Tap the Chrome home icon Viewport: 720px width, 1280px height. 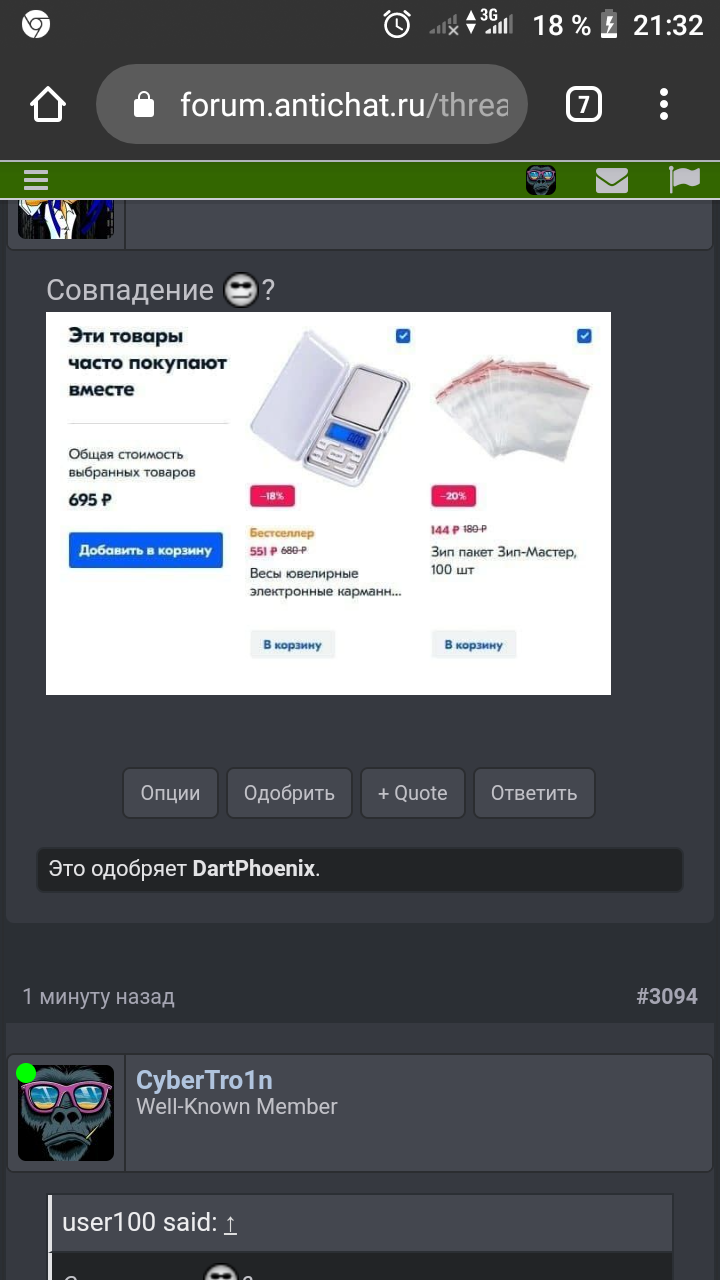pos(48,104)
